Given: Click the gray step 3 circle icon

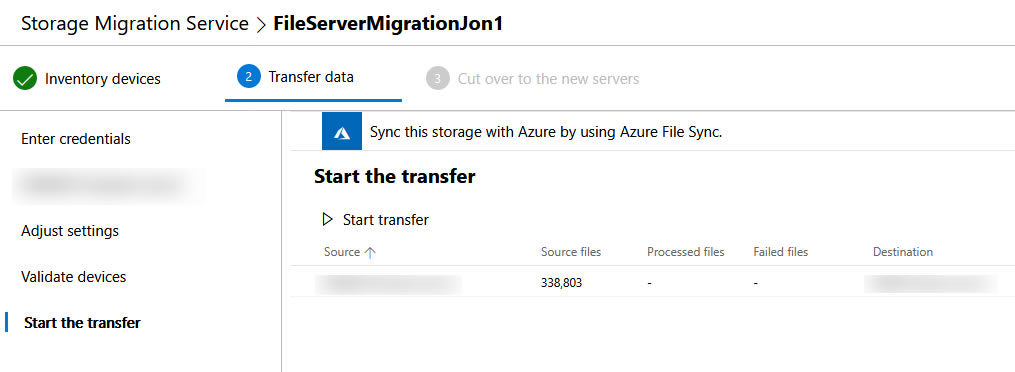Looking at the screenshot, I should point(438,79).
